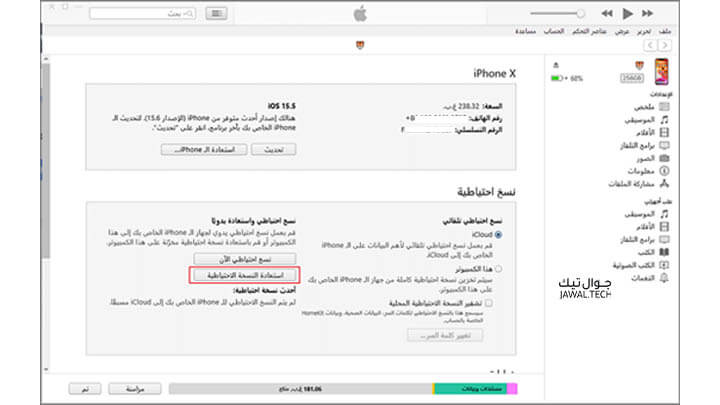Open Info (معلومات) in the sidebar

(648, 171)
